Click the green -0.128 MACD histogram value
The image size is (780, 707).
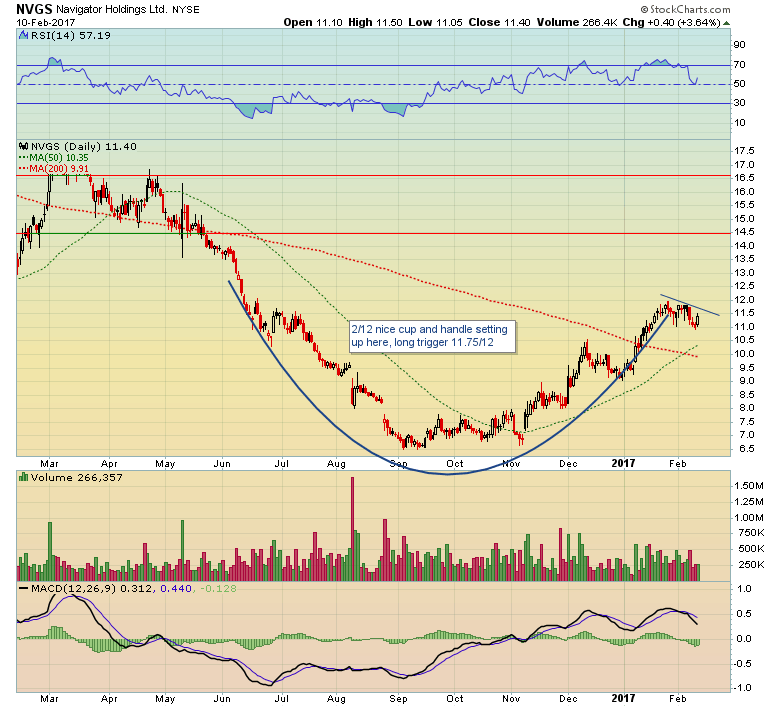(x=218, y=589)
